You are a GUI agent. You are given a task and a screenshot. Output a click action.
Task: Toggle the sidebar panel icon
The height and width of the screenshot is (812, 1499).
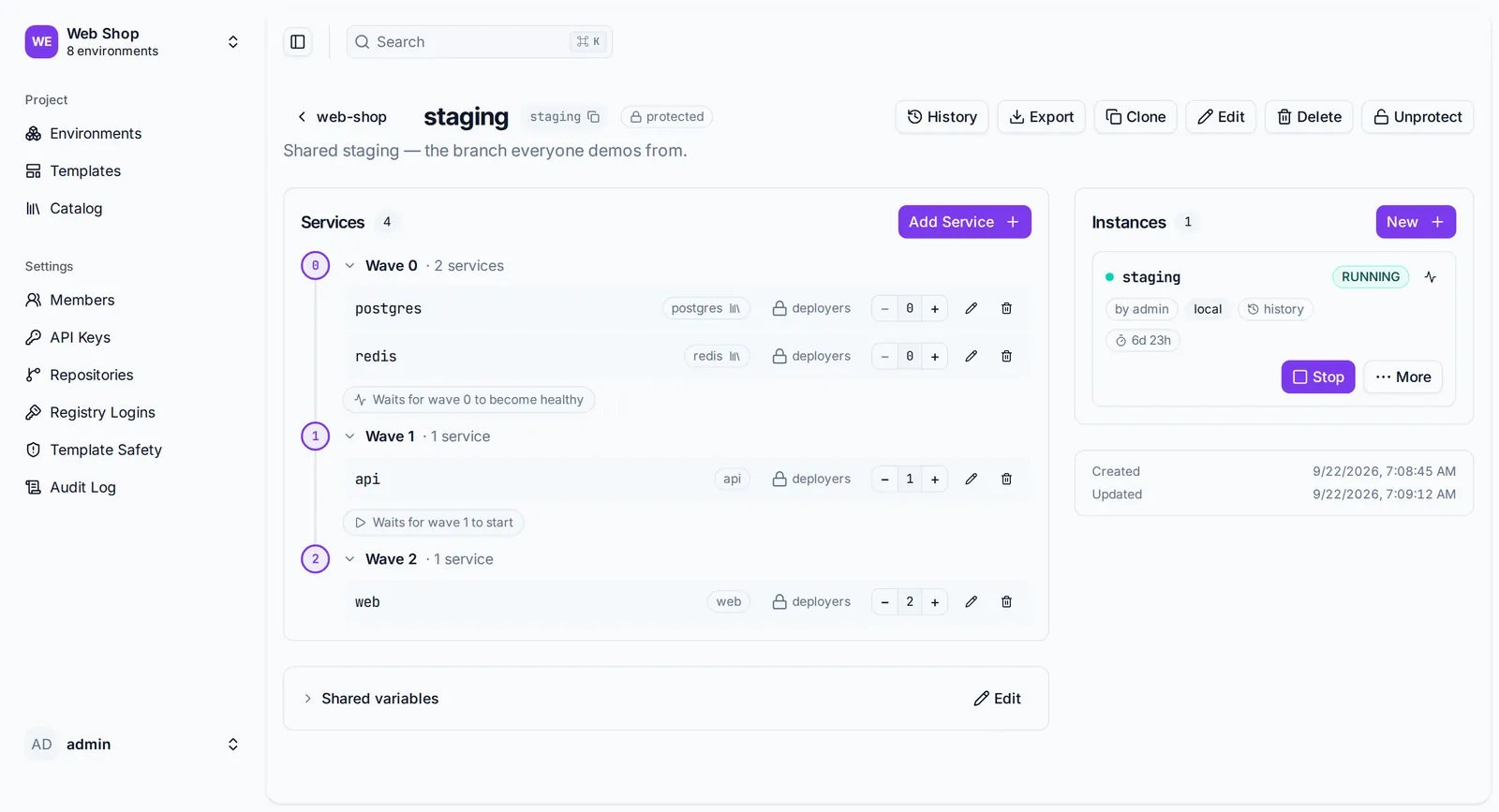point(298,42)
